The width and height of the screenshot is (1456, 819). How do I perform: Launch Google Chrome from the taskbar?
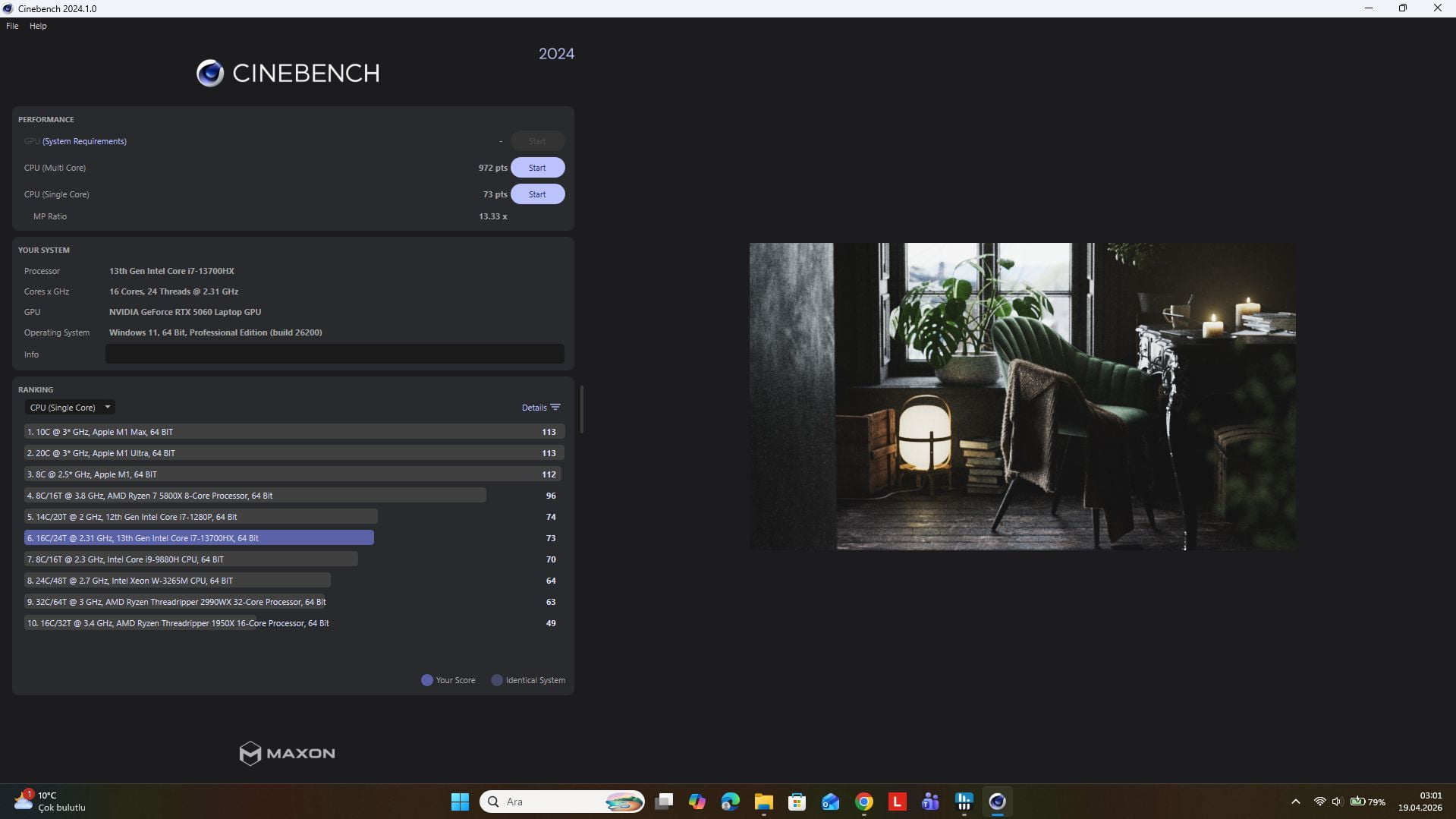[864, 802]
